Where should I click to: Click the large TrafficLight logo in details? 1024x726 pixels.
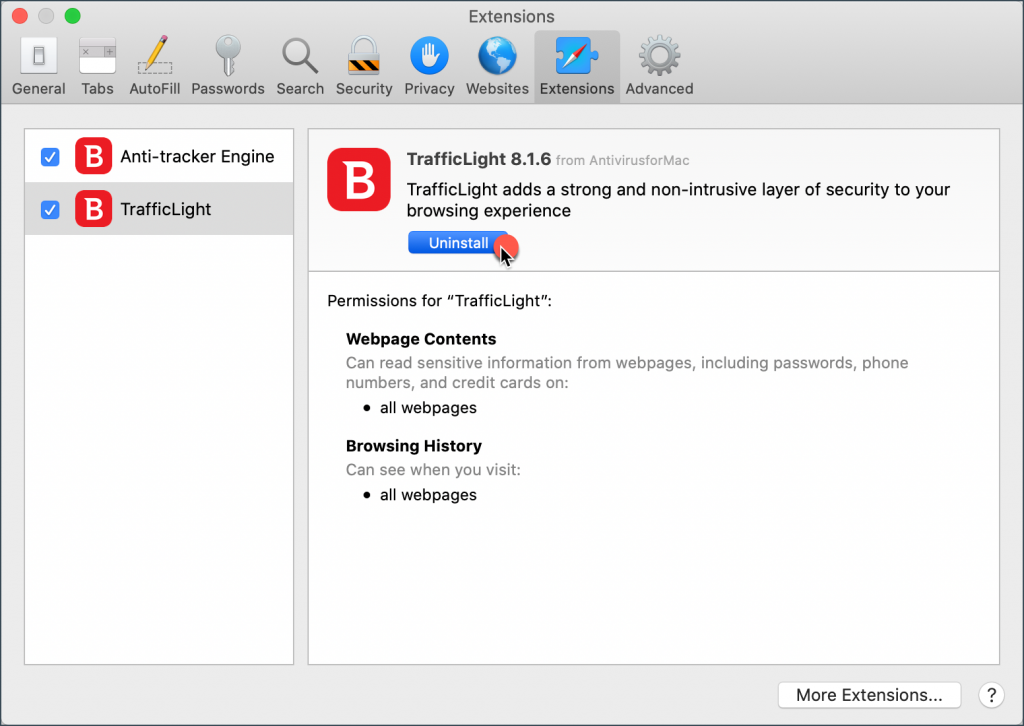pyautogui.click(x=359, y=180)
